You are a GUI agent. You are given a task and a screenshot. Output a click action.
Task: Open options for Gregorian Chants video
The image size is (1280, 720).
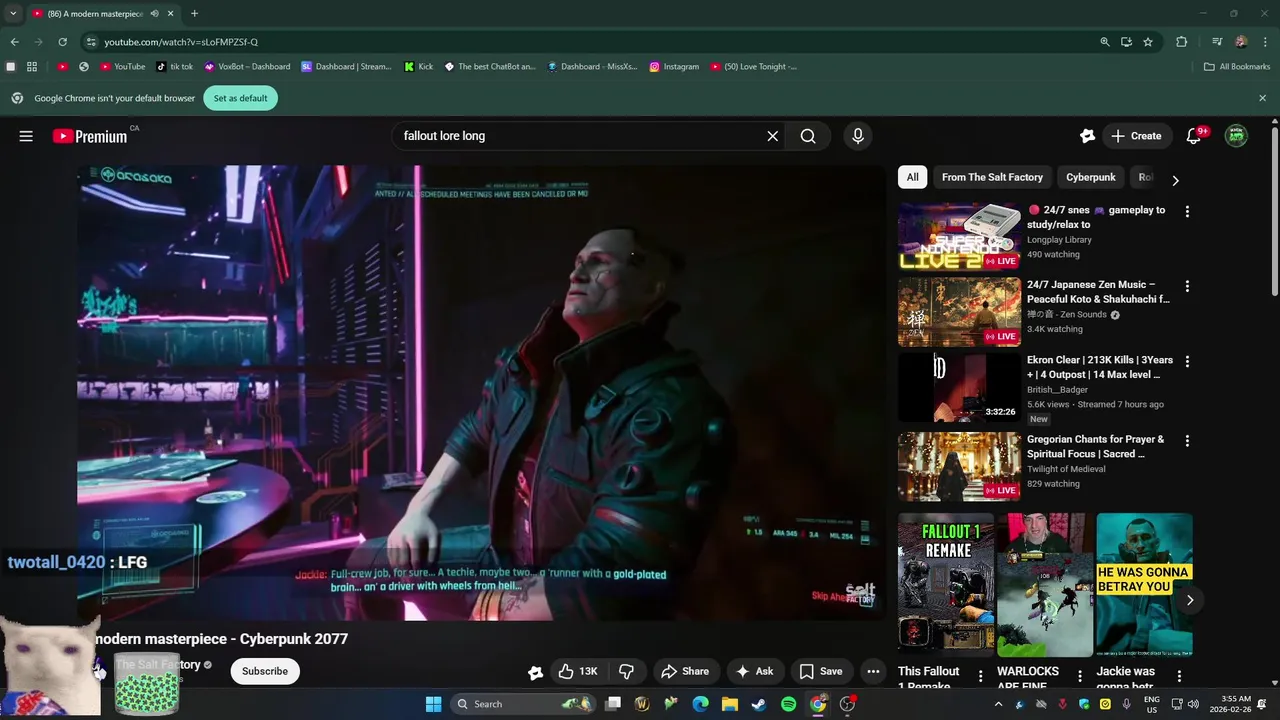[1187, 441]
